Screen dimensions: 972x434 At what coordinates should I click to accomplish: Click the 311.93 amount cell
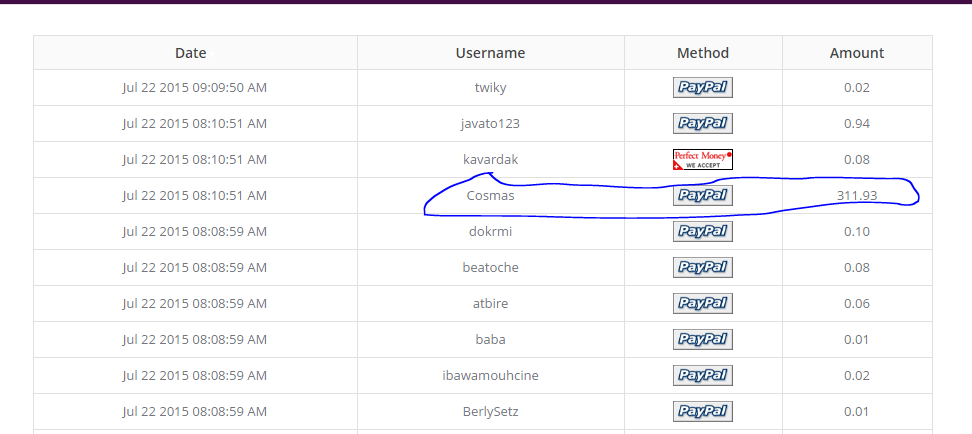(x=857, y=196)
